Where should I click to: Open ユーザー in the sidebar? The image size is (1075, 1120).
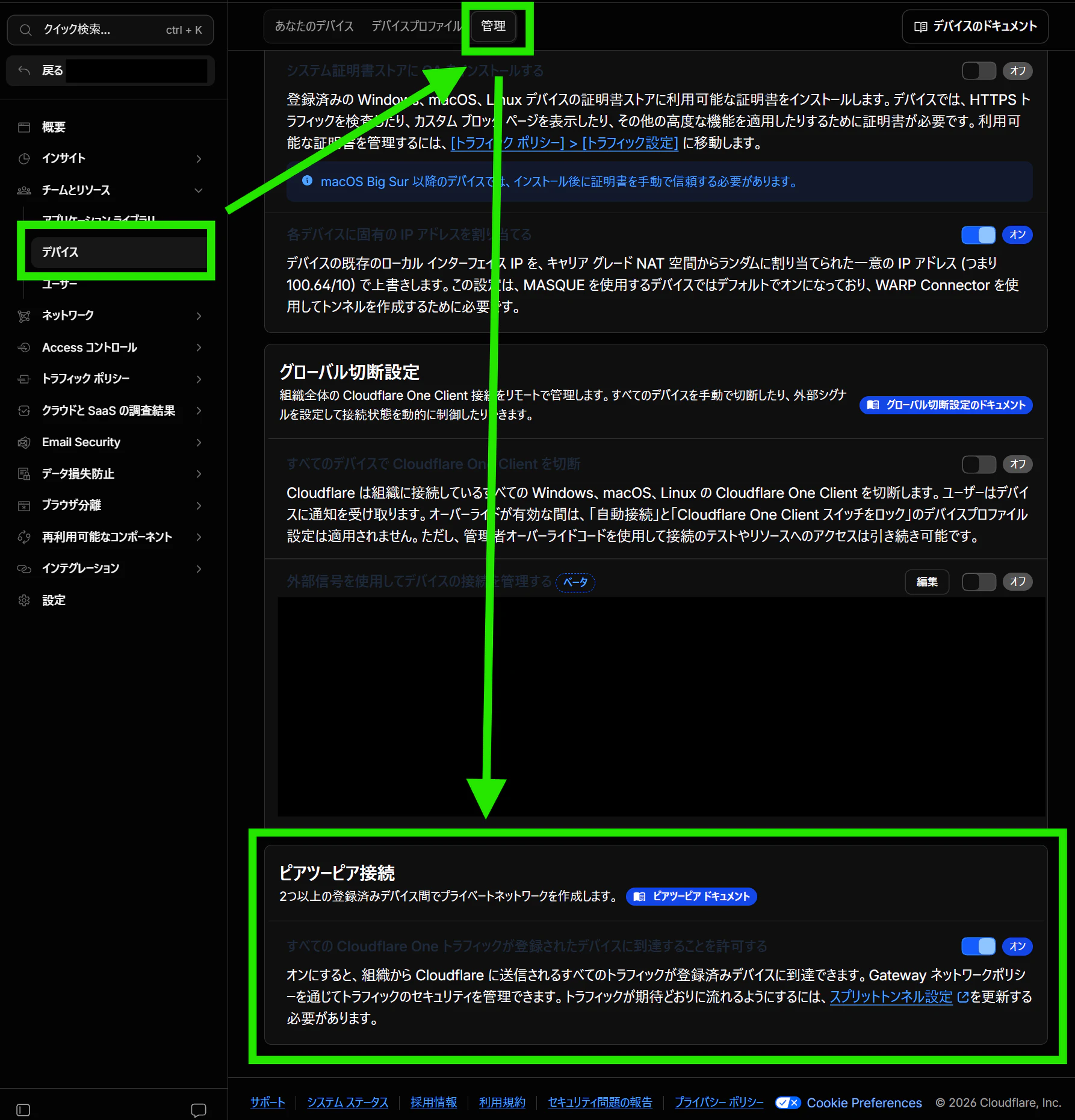click(60, 284)
